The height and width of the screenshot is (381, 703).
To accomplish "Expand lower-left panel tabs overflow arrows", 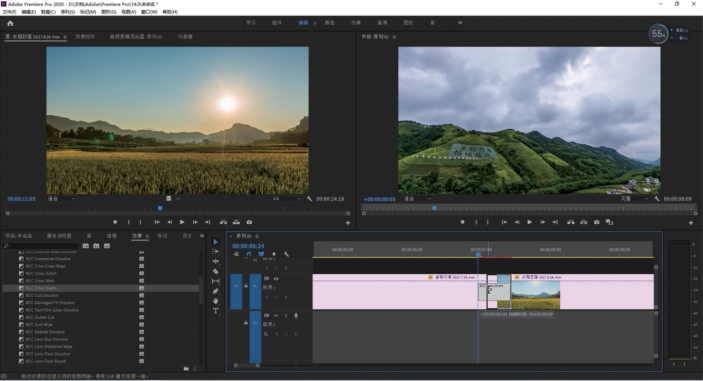I will (x=202, y=236).
